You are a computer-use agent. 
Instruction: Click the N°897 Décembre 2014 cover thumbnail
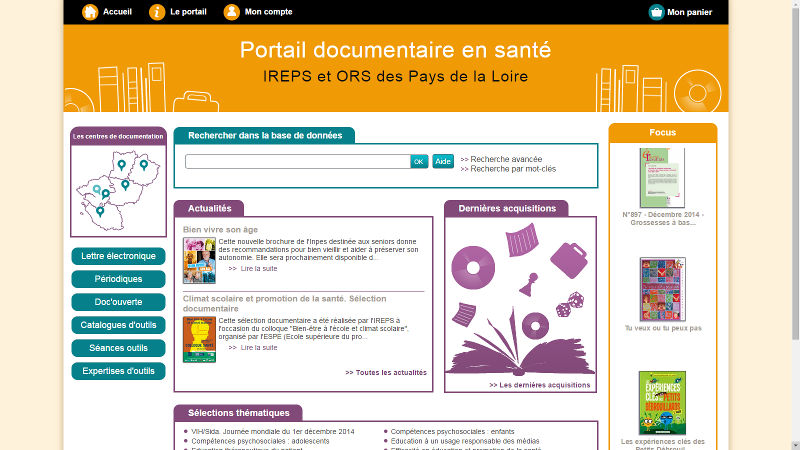pos(662,178)
